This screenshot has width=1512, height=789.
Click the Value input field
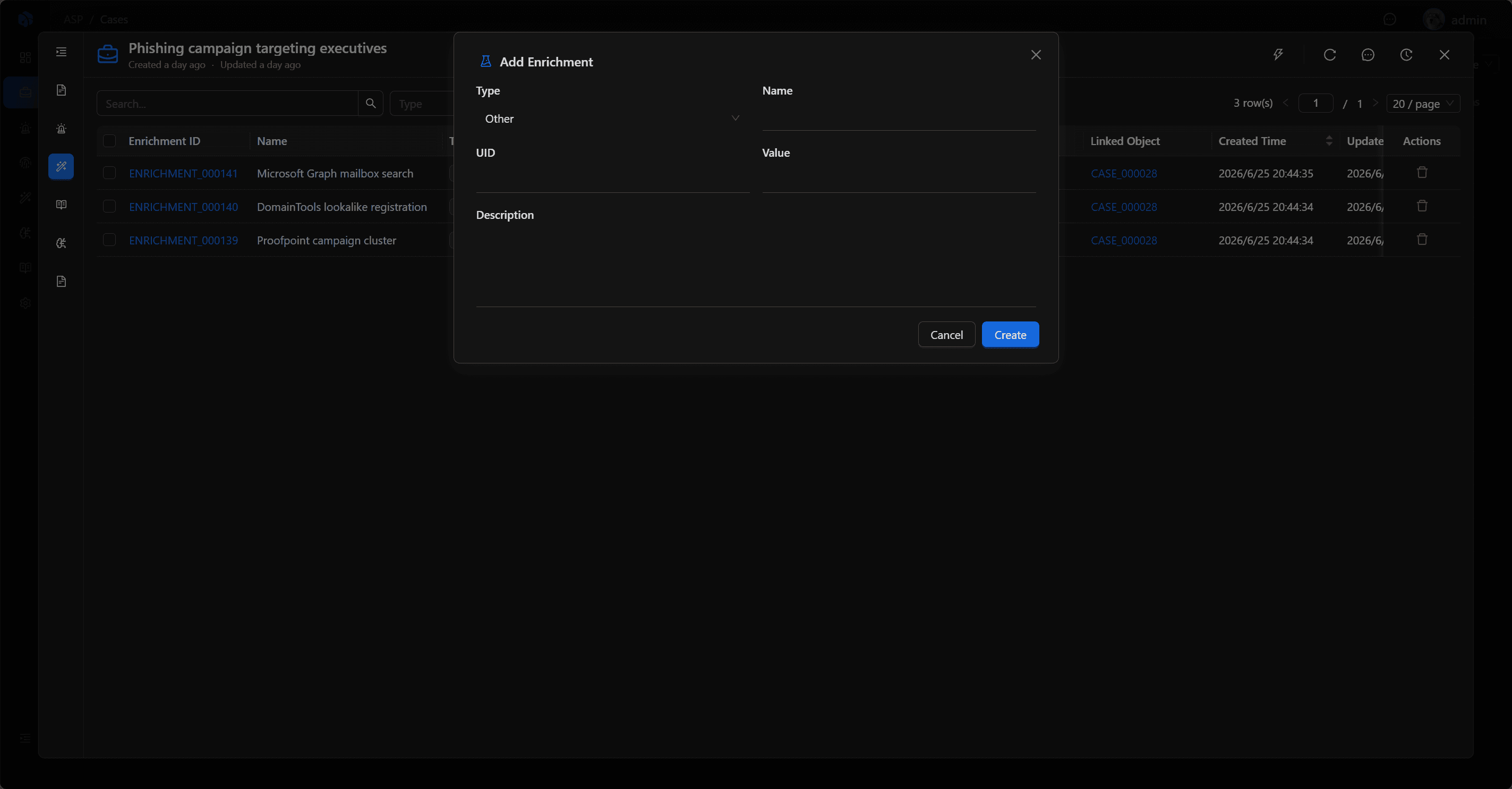(x=899, y=180)
